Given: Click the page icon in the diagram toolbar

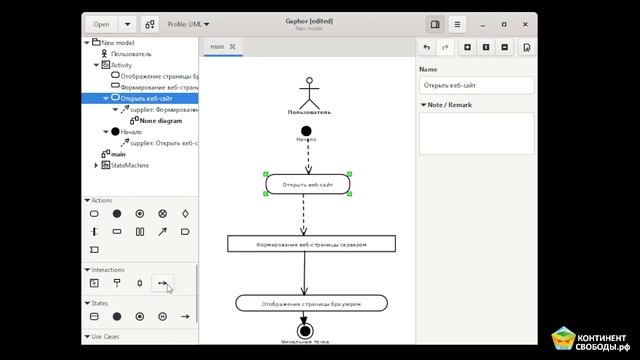Looking at the screenshot, I should pyautogui.click(x=527, y=47).
